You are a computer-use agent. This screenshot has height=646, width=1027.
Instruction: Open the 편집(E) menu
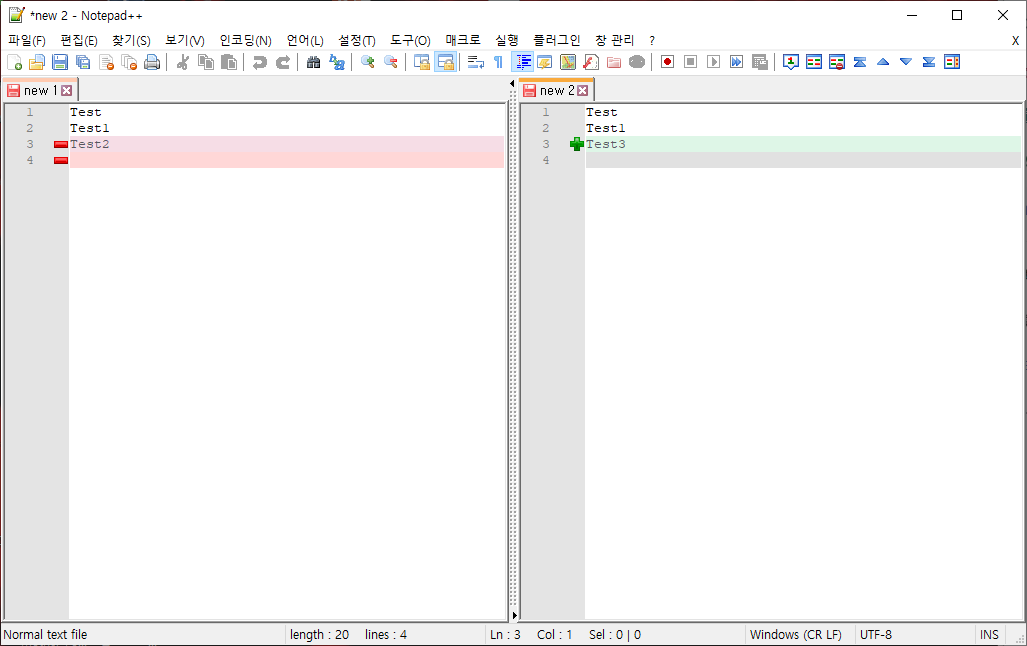(x=79, y=41)
